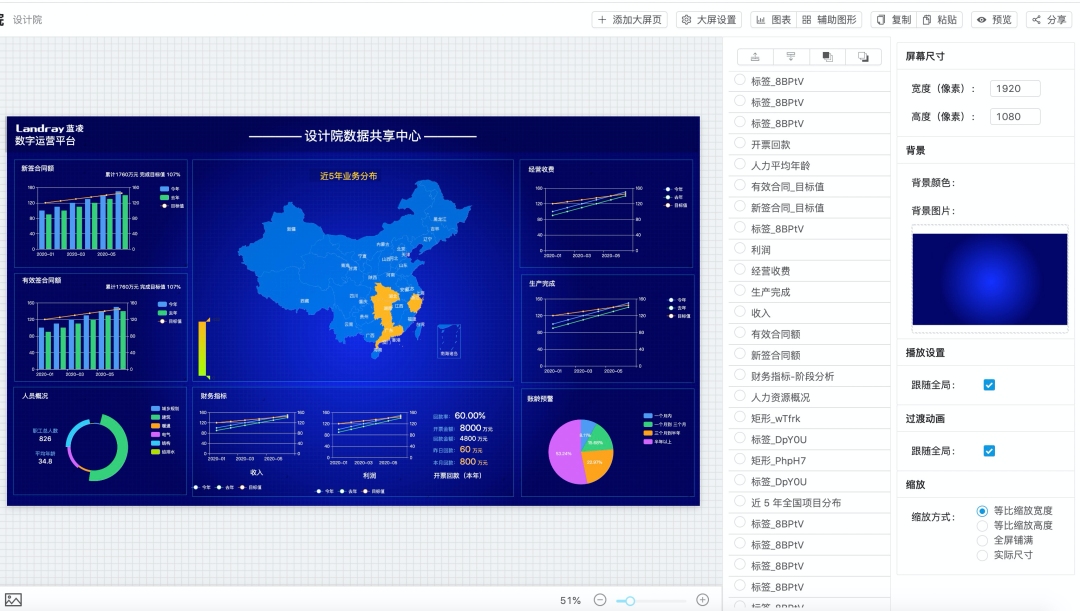Adjust the canvas zoom slider handle
Image resolution: width=1080 pixels, height=611 pixels.
click(630, 601)
